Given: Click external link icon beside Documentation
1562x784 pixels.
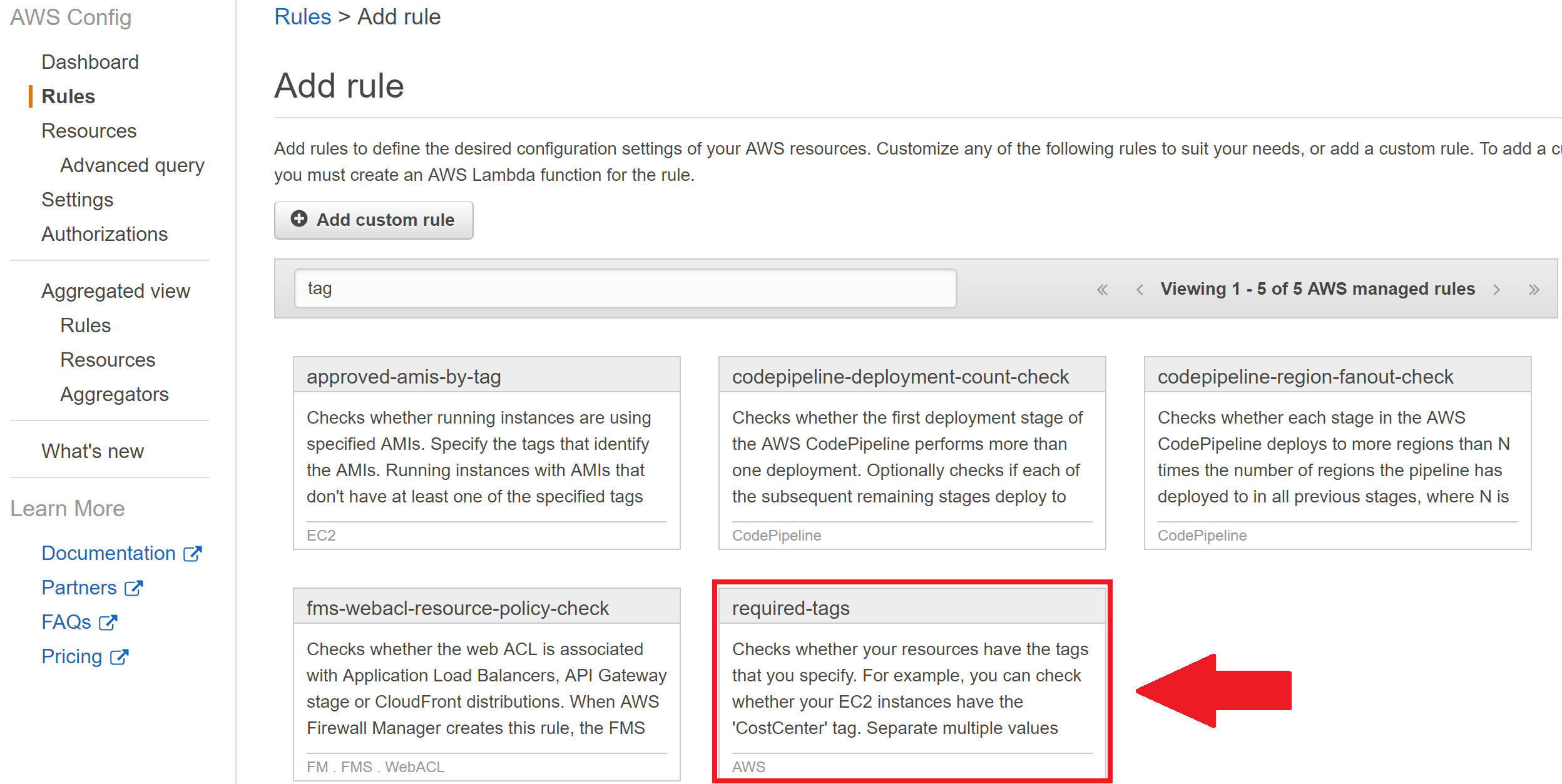Looking at the screenshot, I should click(x=192, y=554).
